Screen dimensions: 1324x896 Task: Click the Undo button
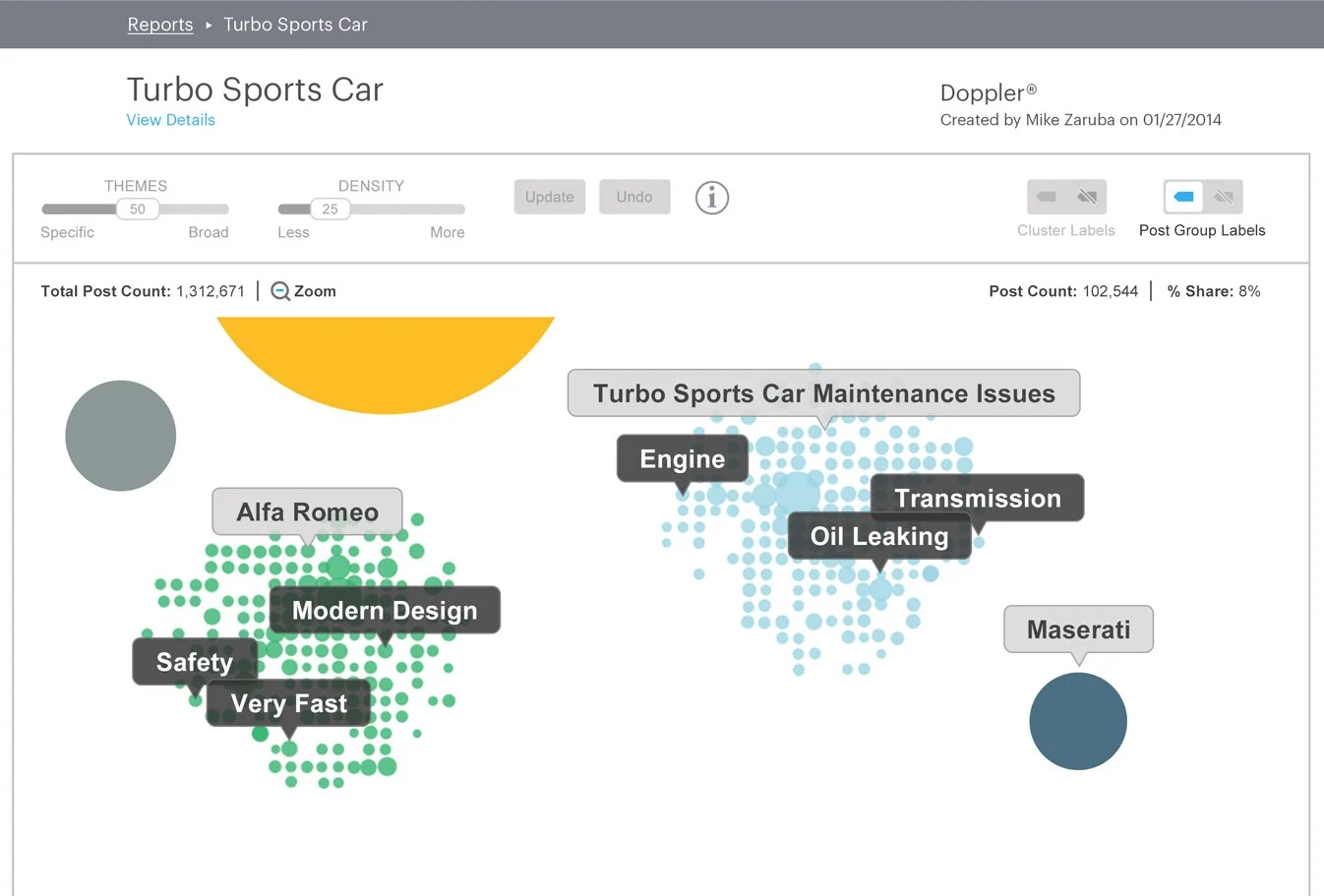click(634, 197)
